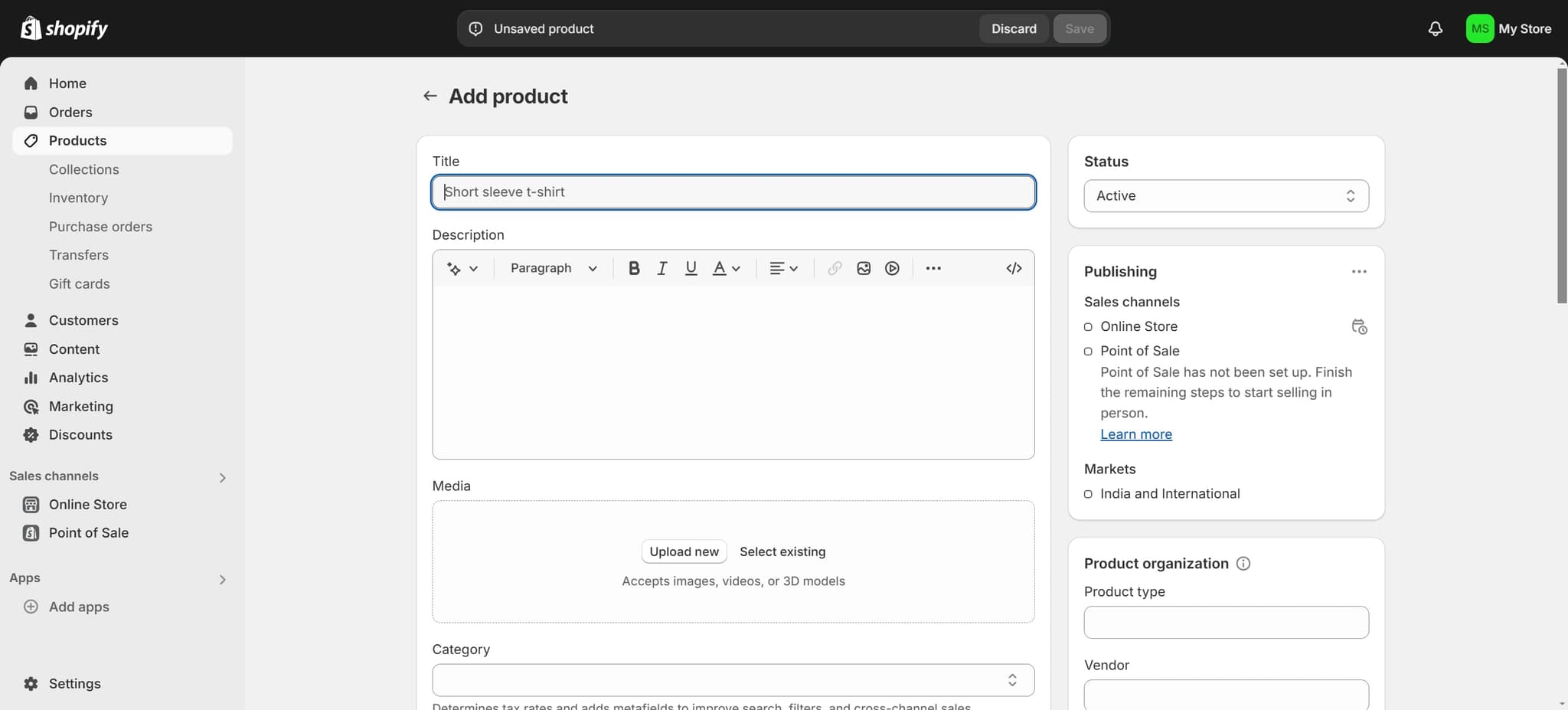Screen dimensions: 1568x710
Task: Enable the Online Store sales channel
Action: [1088, 326]
